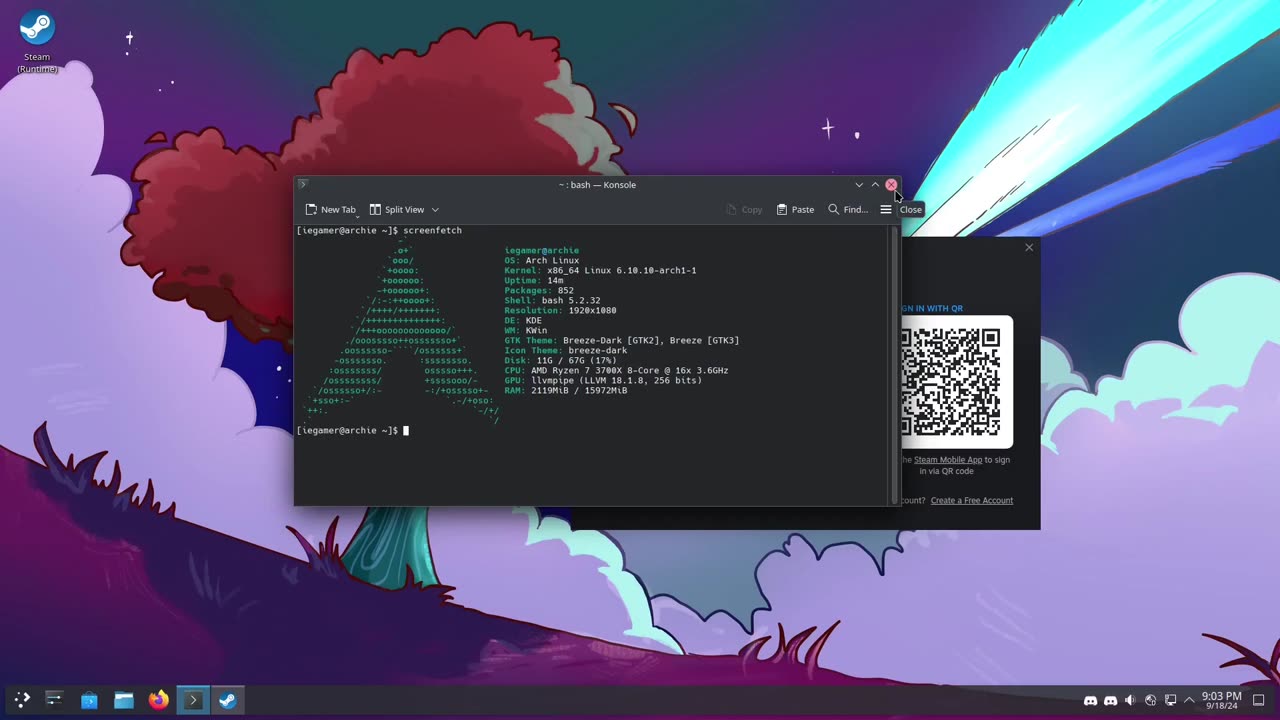Open the 9:03 PM clock calendar
1280x720 pixels.
(1221, 700)
